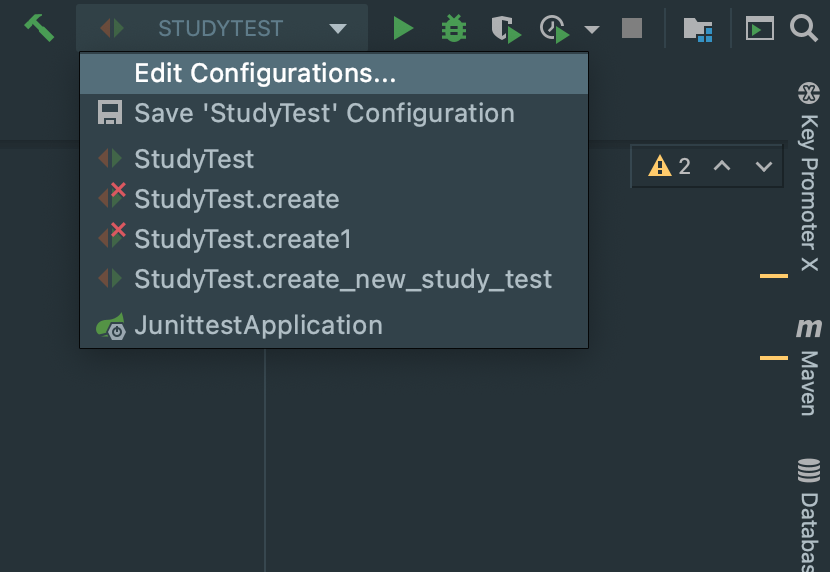The image size is (830, 572).
Task: Select Save 'StudyTest' Configuration entry
Action: [x=324, y=113]
